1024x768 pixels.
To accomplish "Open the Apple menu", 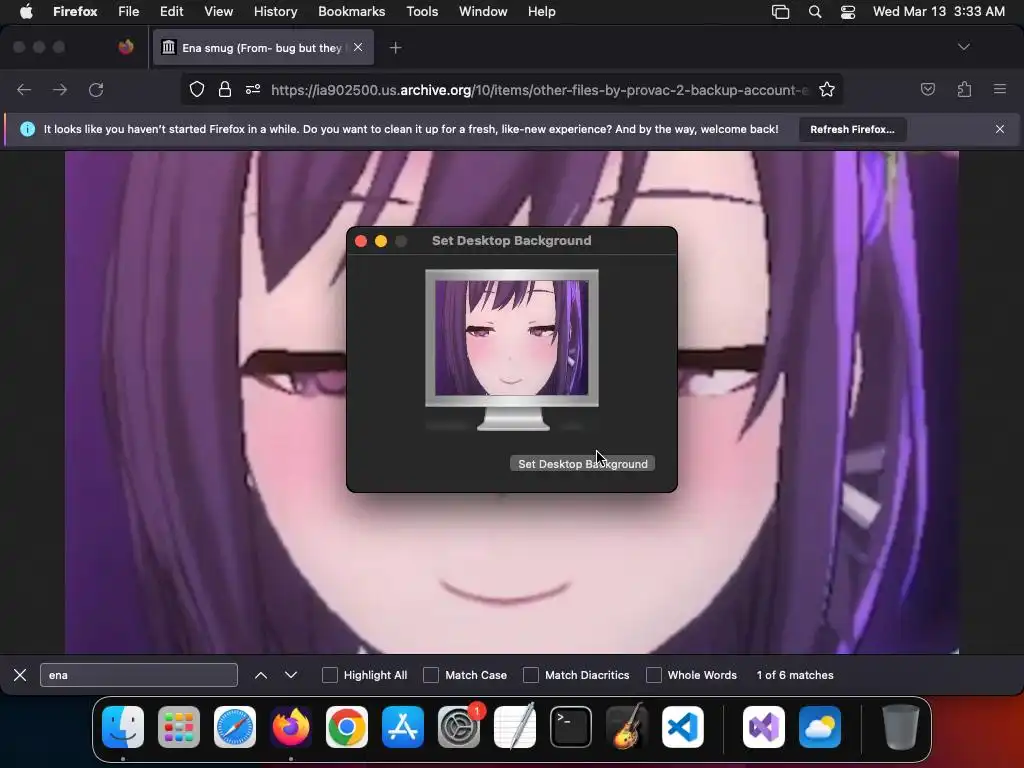I will [26, 12].
